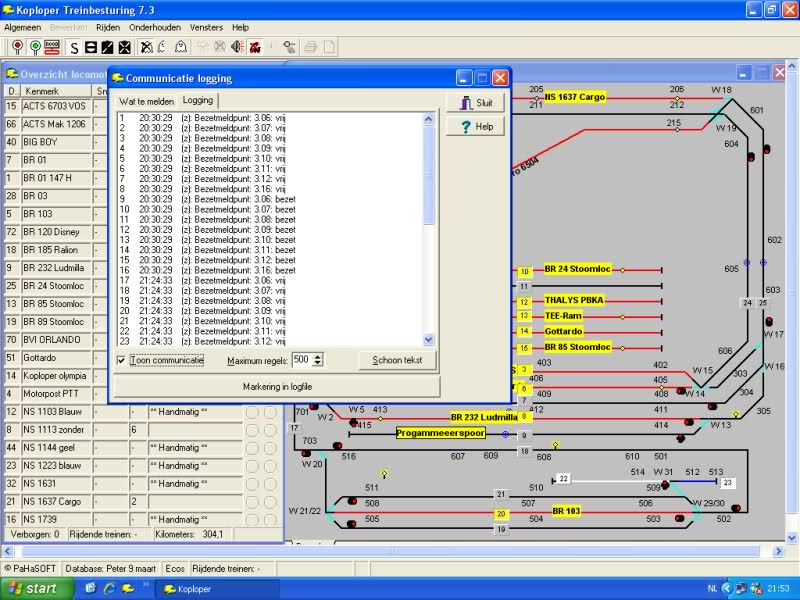Image resolution: width=800 pixels, height=600 pixels.
Task: Click first round indicator for NS 1637 Cargo
Action: tap(253, 502)
